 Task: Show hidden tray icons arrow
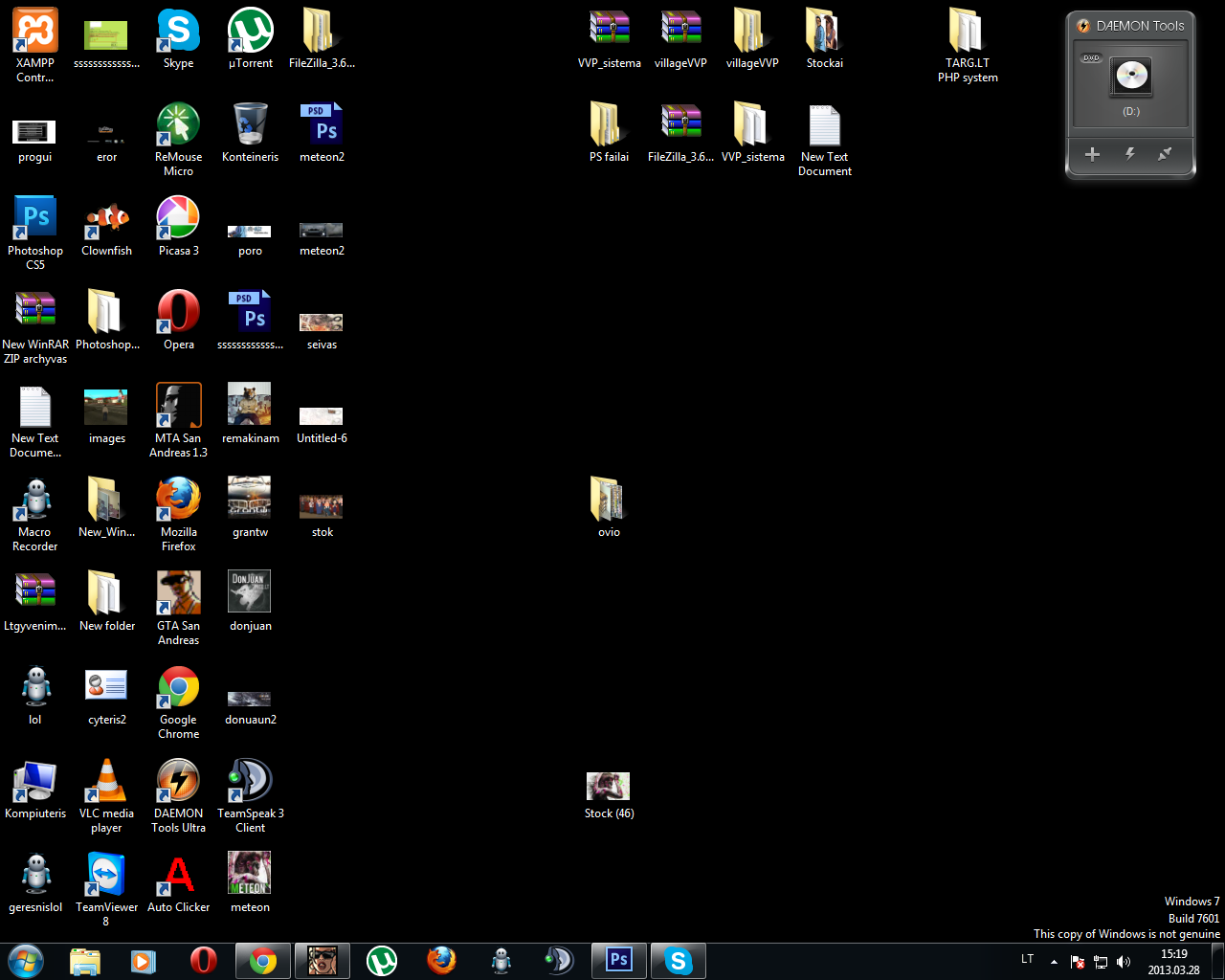(1054, 962)
